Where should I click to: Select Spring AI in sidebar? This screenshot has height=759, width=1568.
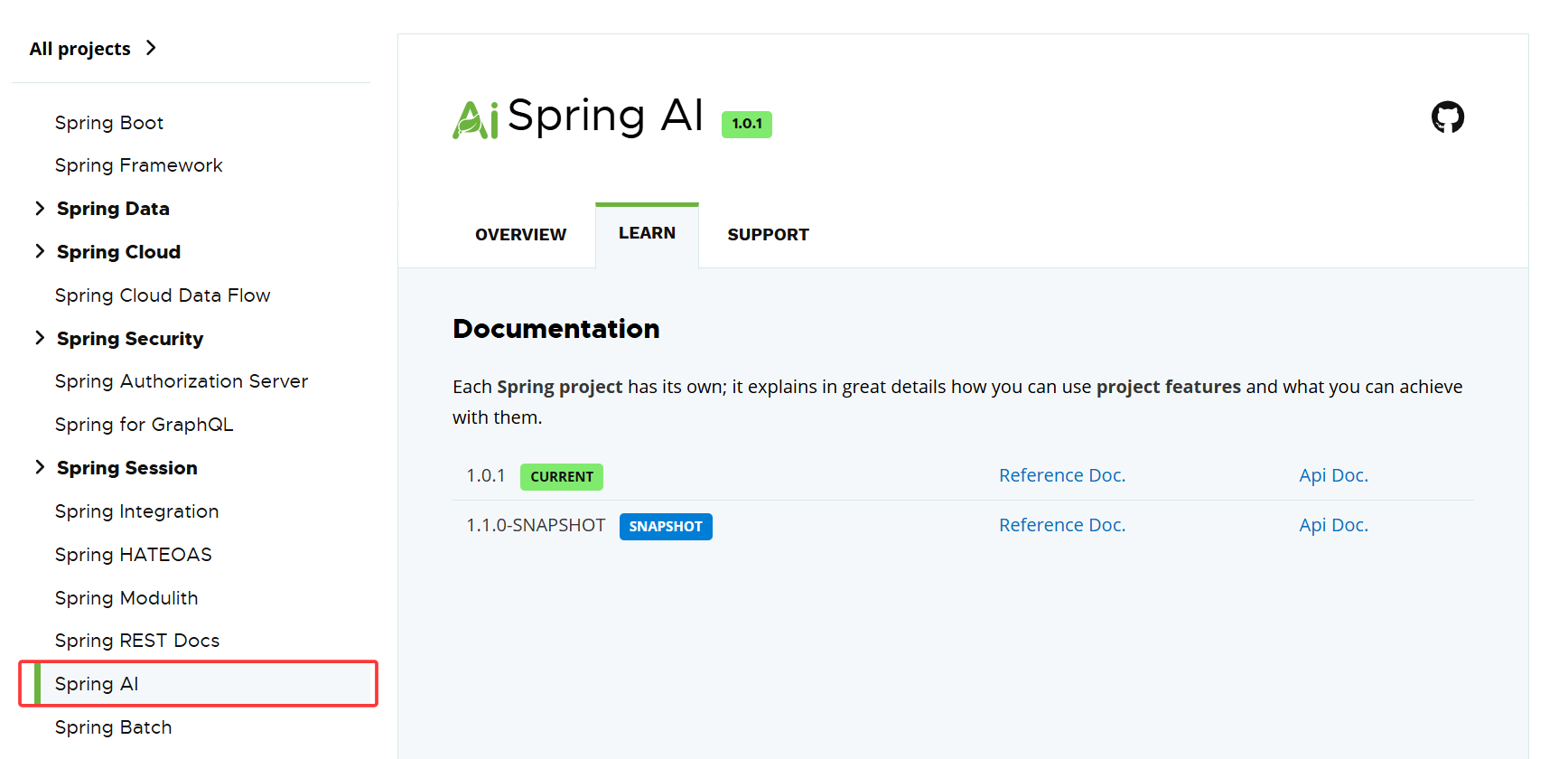[x=198, y=684]
